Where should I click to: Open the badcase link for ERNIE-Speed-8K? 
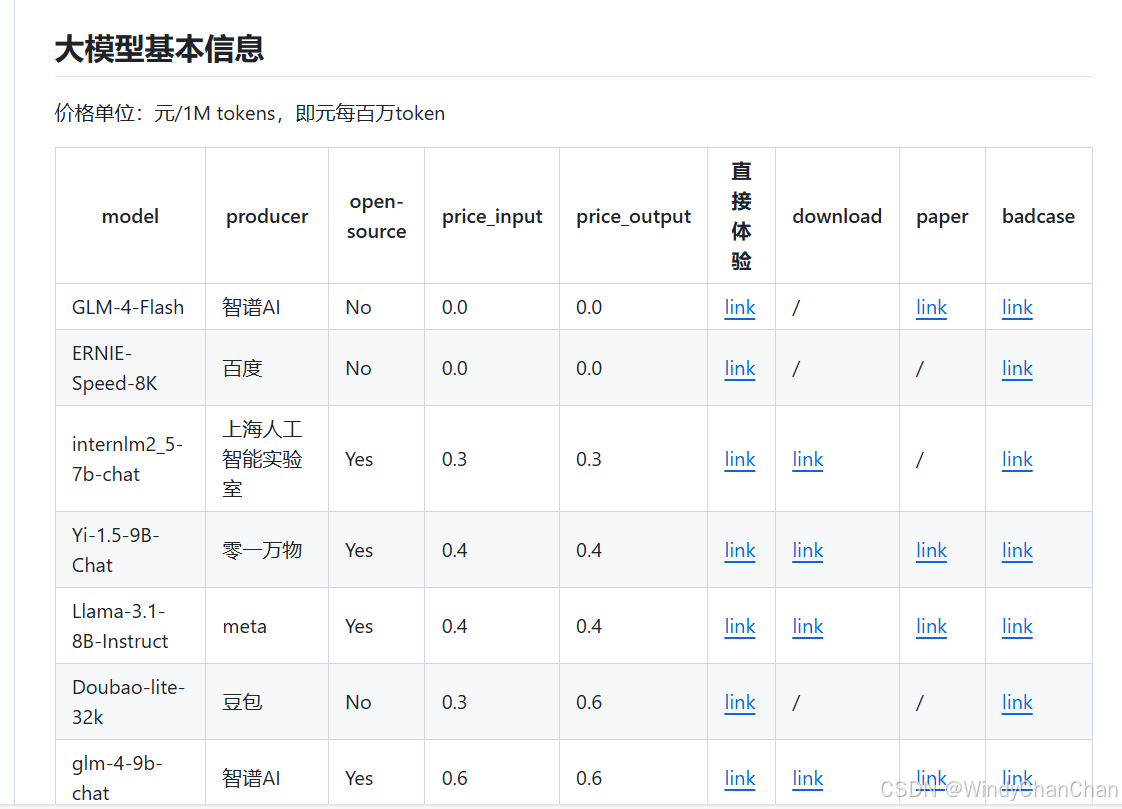[1017, 368]
